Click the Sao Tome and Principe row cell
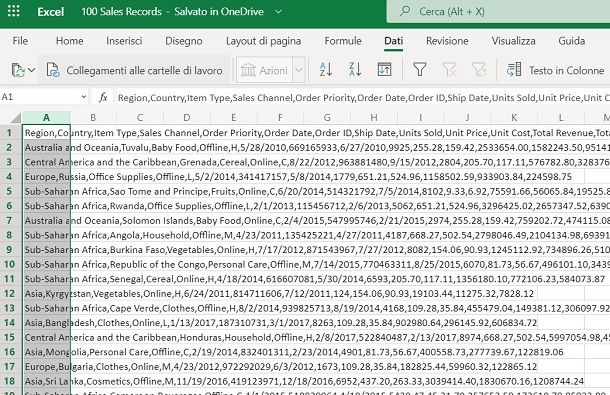The image size is (610, 395). pyautogui.click(x=46, y=191)
